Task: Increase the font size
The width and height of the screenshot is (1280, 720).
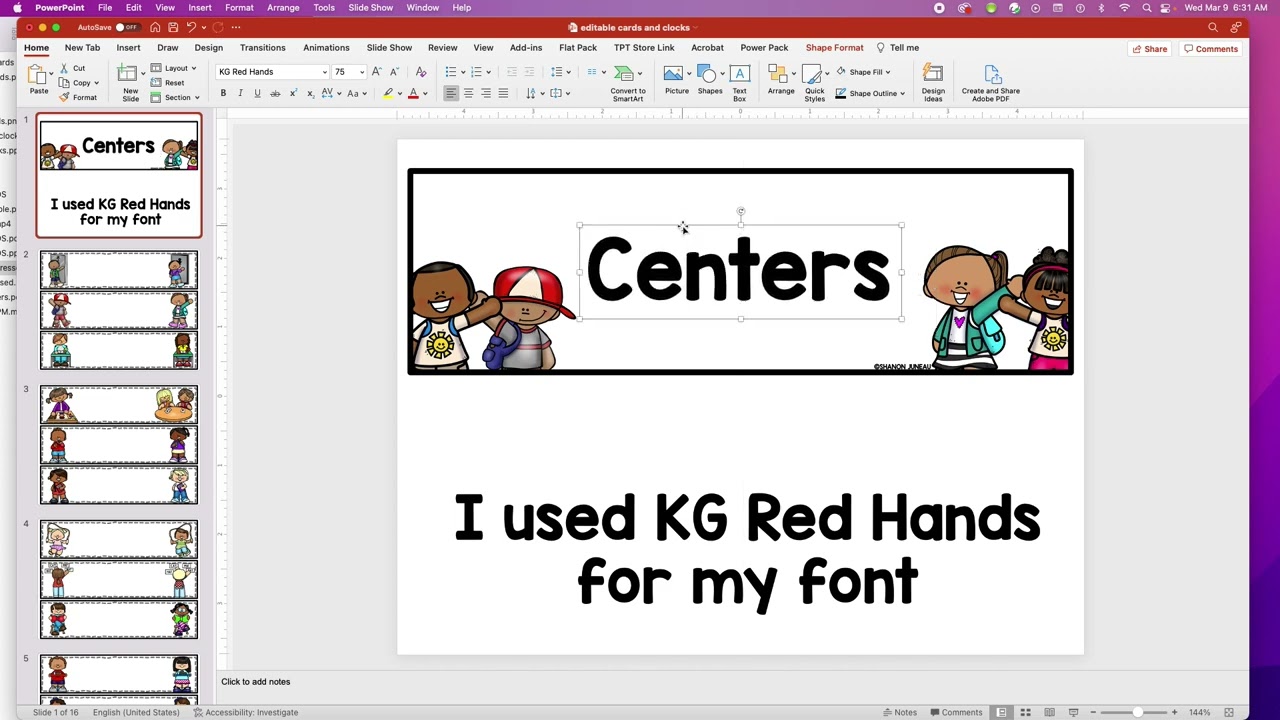Action: coord(377,72)
